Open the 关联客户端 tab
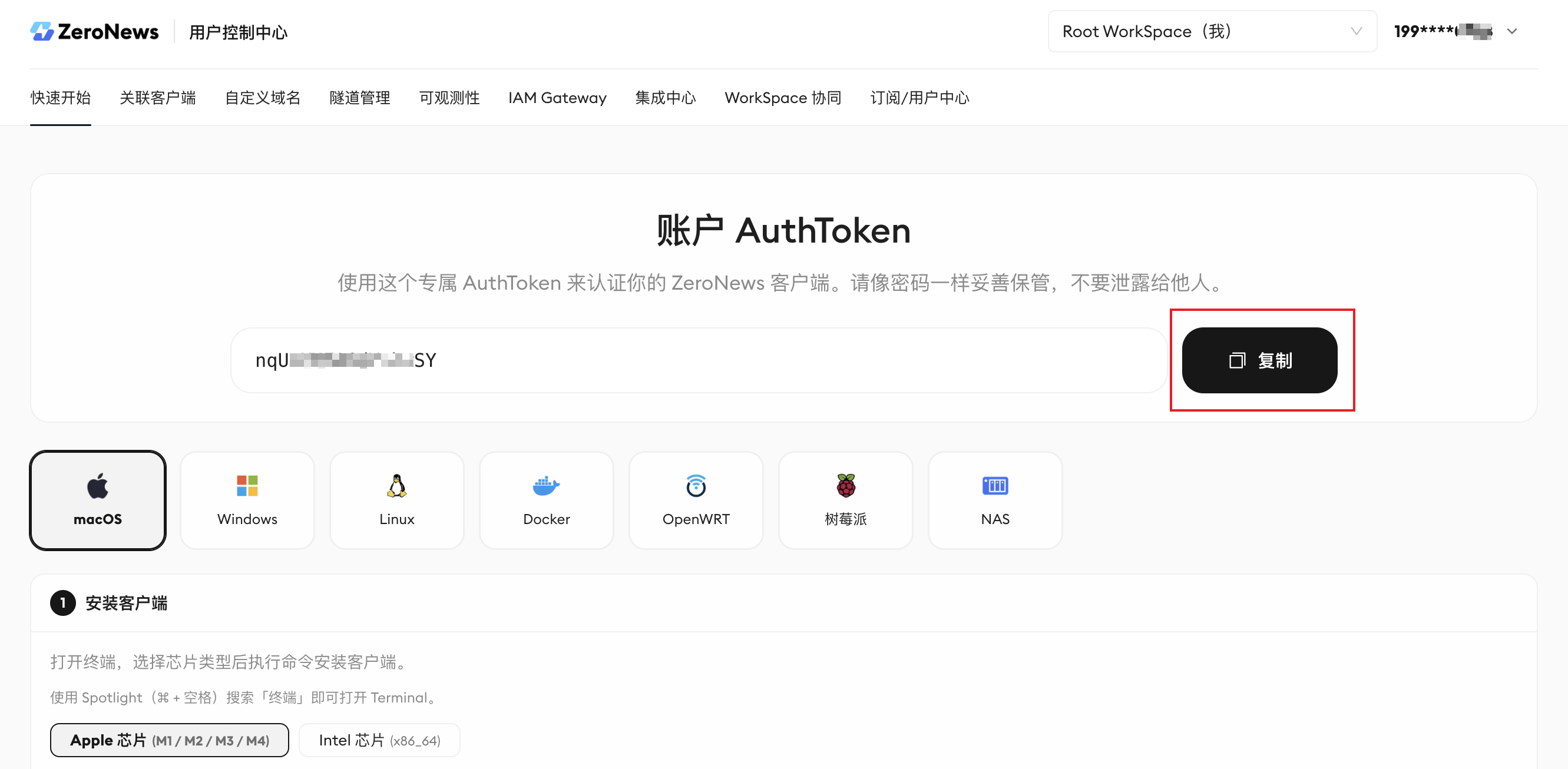The height and width of the screenshot is (769, 1568). pyautogui.click(x=158, y=98)
